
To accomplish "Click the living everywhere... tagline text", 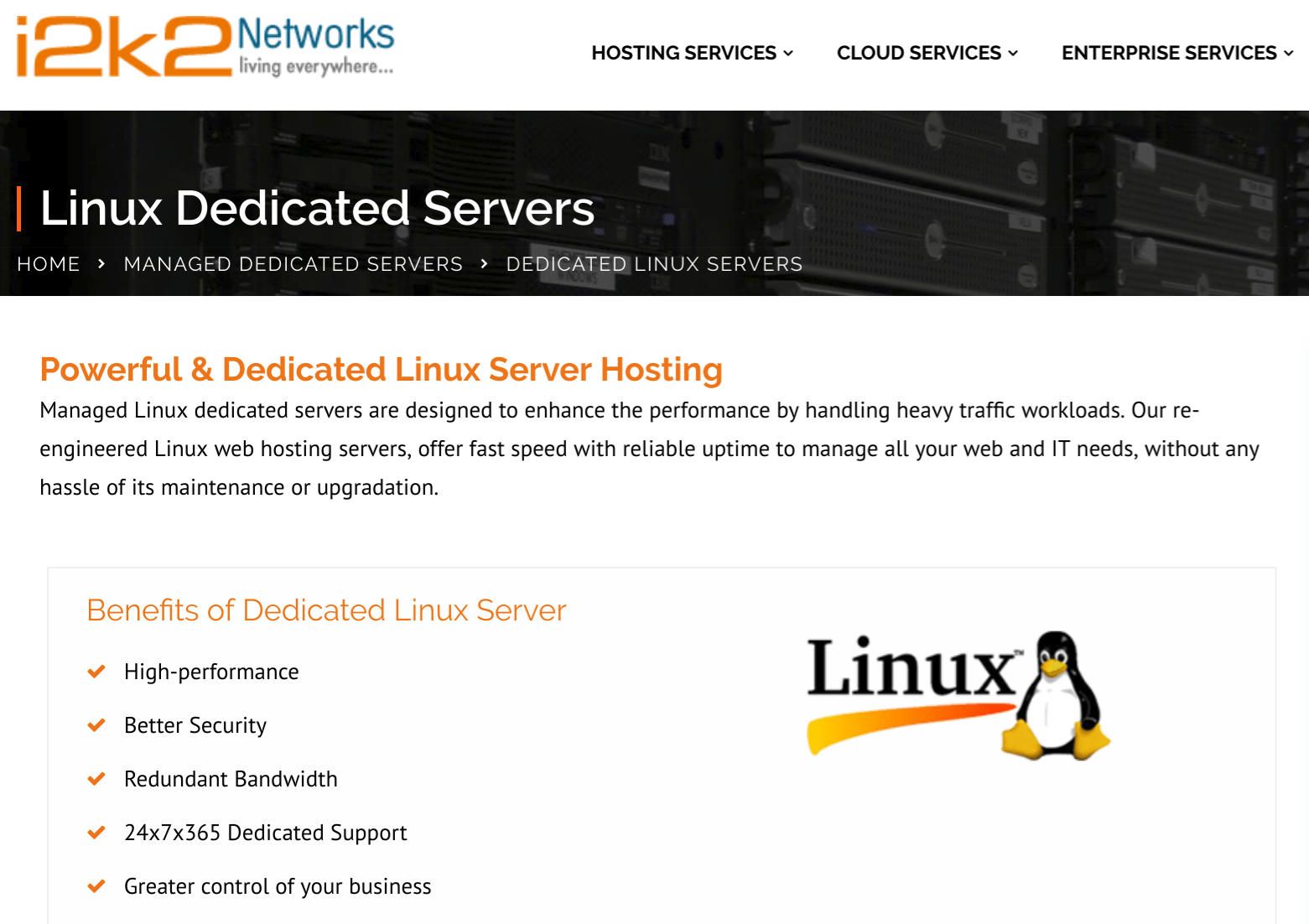I will click(x=316, y=66).
